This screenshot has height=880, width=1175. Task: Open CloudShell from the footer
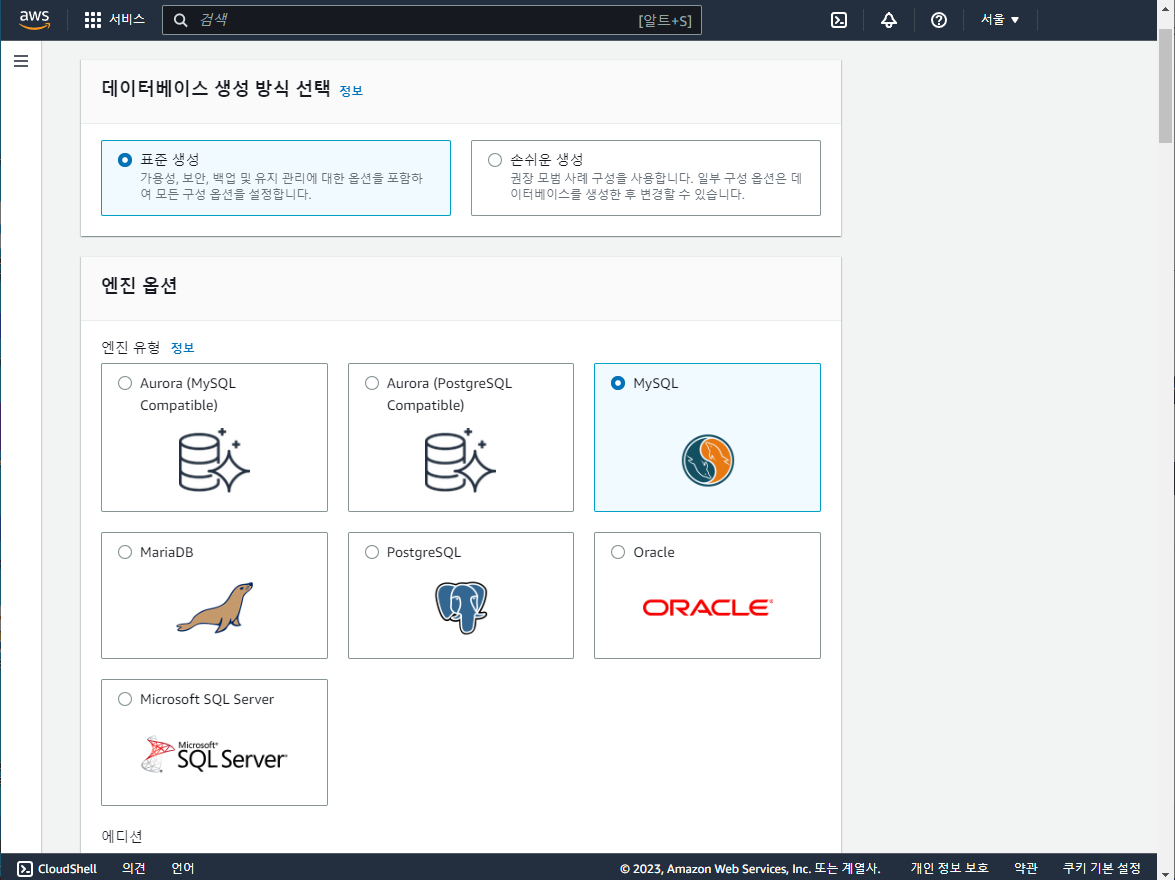point(57,869)
